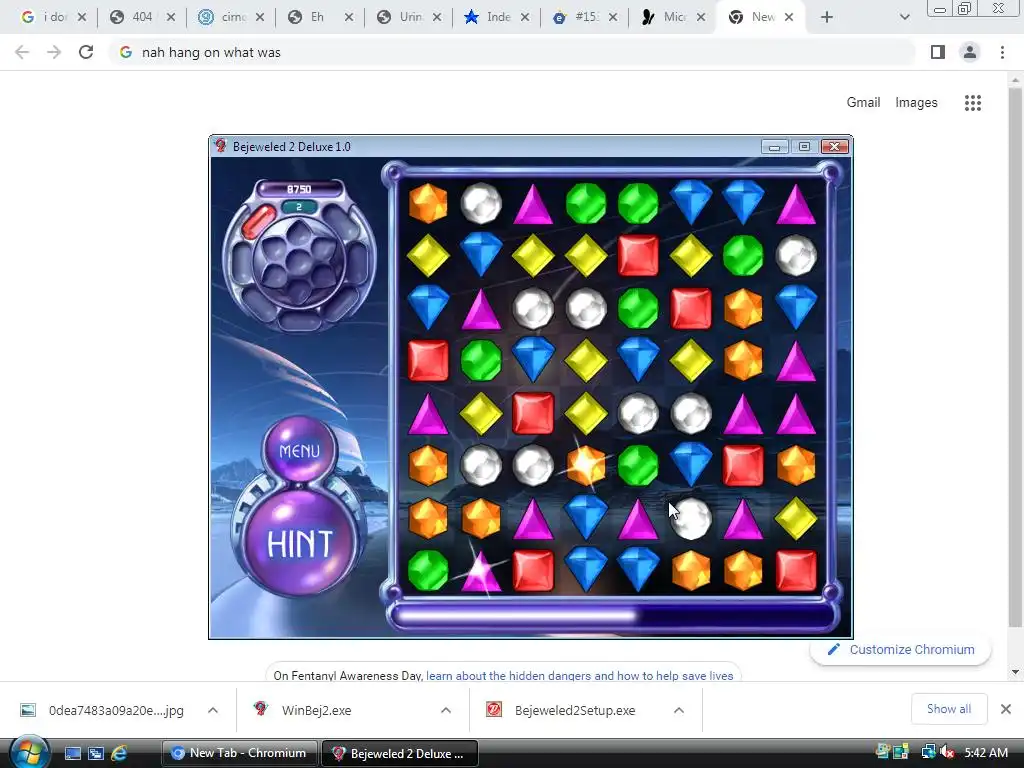Close the downloads bar

coord(1006,709)
